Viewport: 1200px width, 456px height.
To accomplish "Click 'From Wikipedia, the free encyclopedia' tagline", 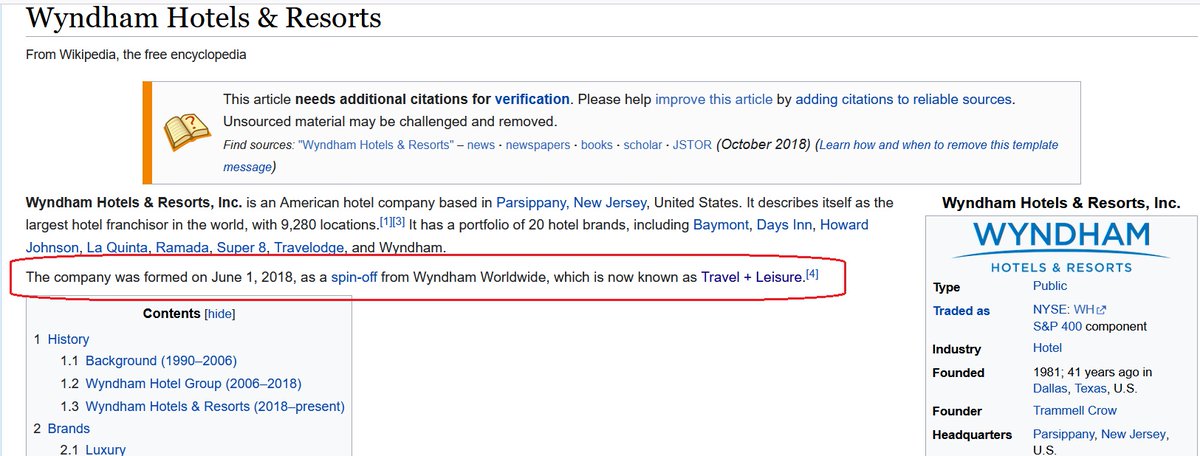I will point(136,54).
